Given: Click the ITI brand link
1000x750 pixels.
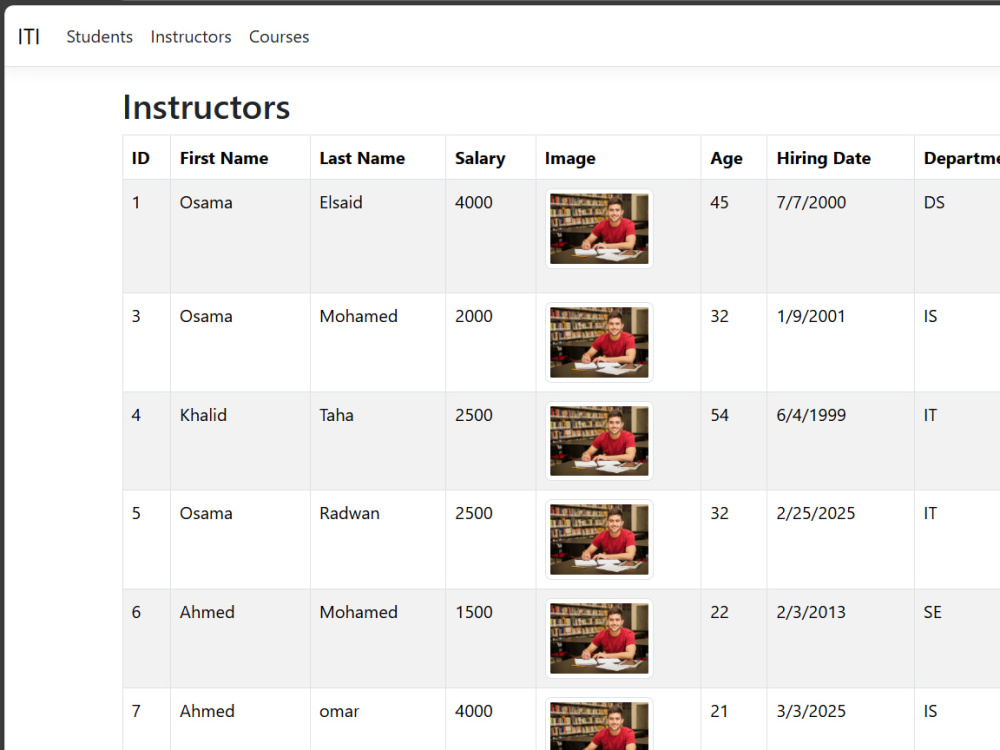Looking at the screenshot, I should (x=29, y=37).
